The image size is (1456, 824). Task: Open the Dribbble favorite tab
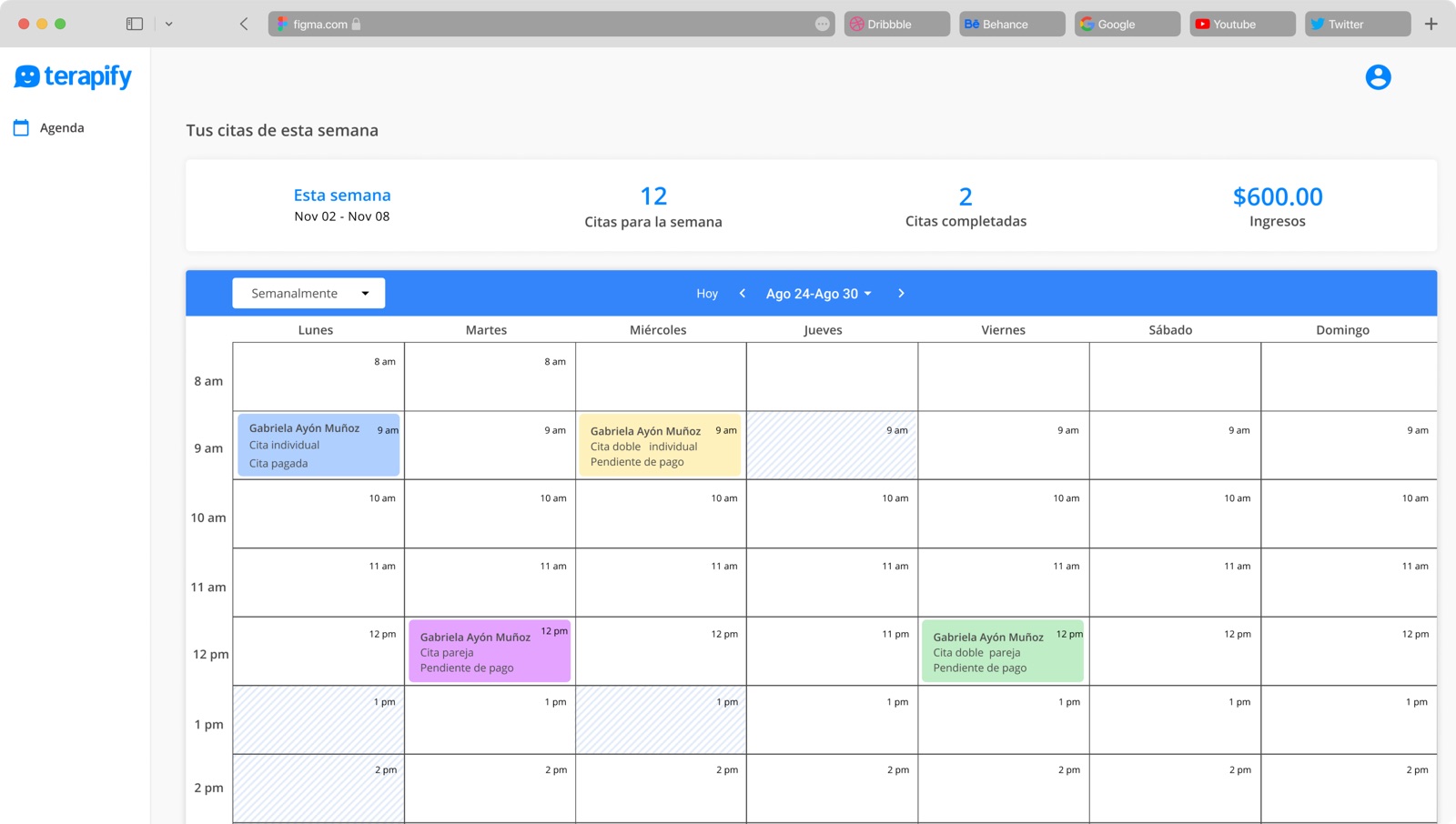896,24
